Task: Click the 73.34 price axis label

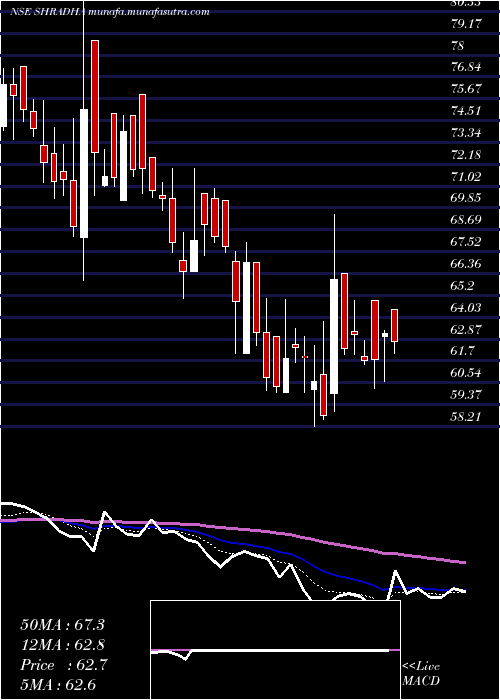Action: (x=466, y=133)
